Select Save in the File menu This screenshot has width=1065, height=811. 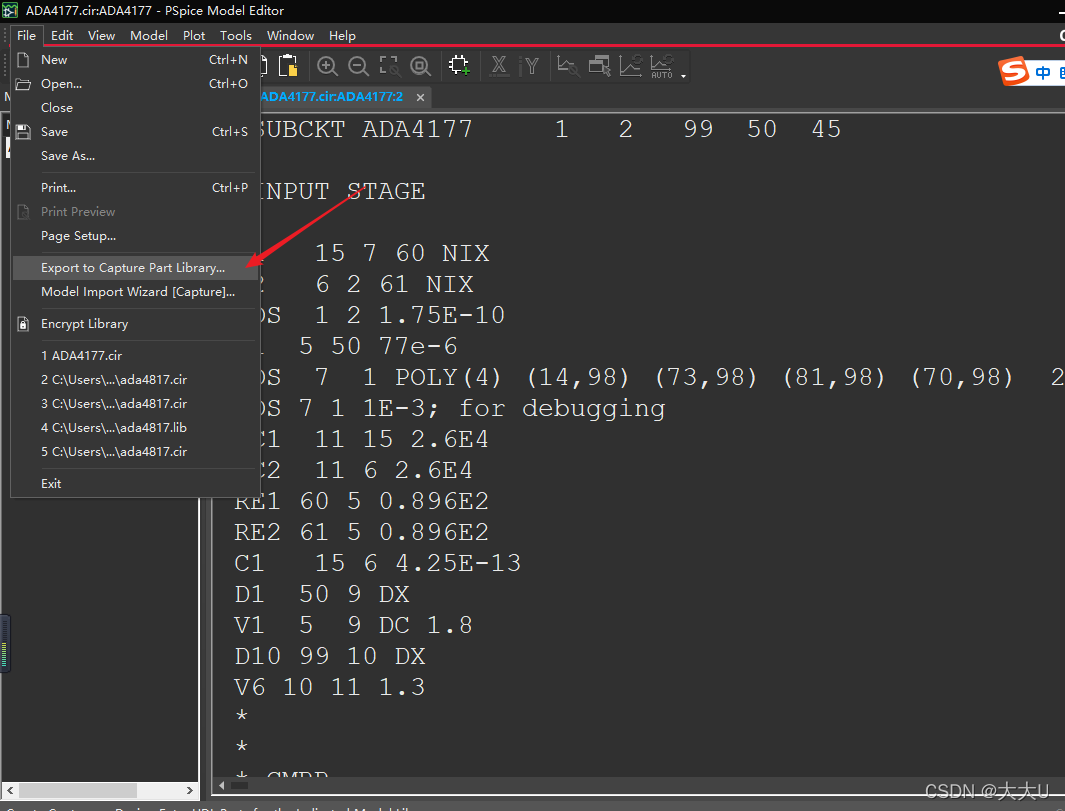pos(134,132)
